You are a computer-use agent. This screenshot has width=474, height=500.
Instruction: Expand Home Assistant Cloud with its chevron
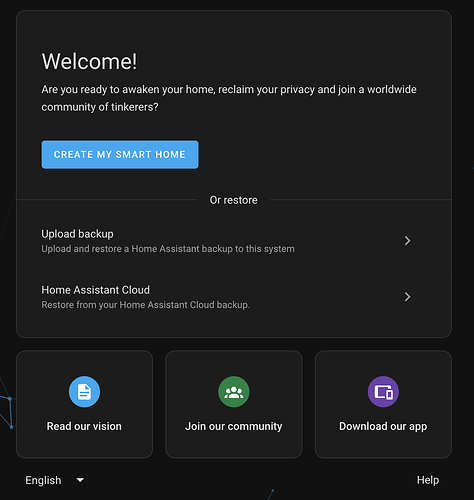coord(407,297)
